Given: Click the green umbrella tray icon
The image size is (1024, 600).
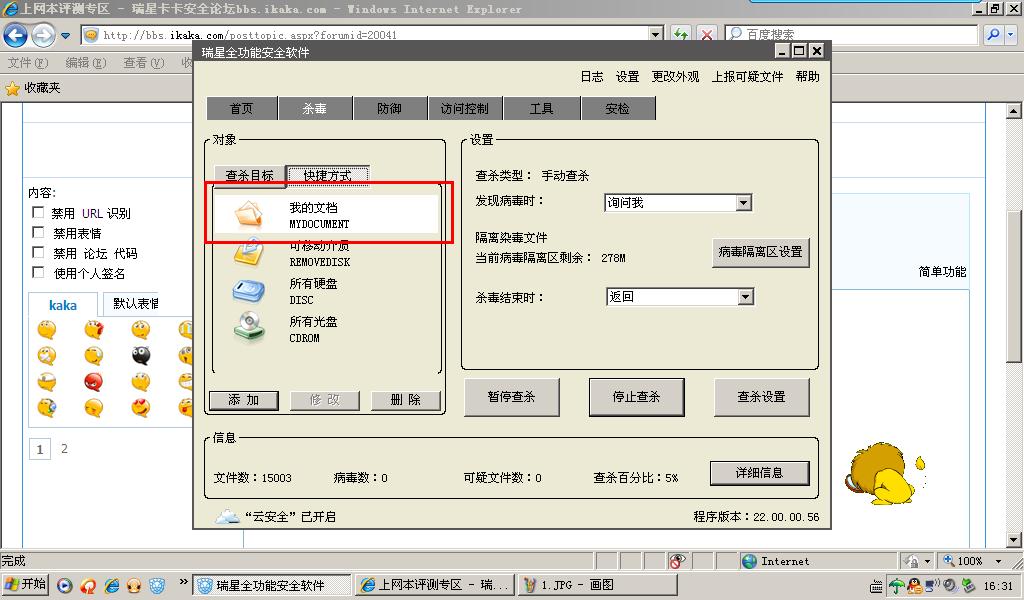Looking at the screenshot, I should coord(897,586).
